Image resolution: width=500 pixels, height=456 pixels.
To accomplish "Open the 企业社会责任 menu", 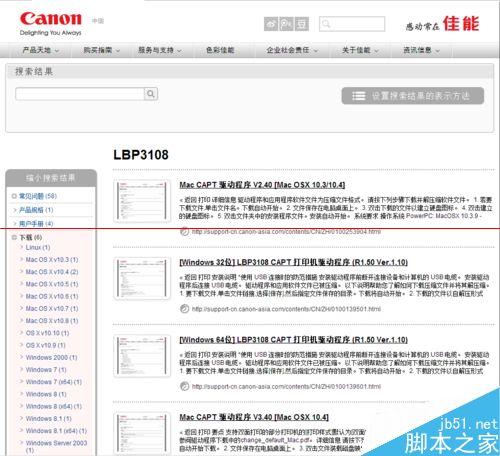I will point(292,50).
